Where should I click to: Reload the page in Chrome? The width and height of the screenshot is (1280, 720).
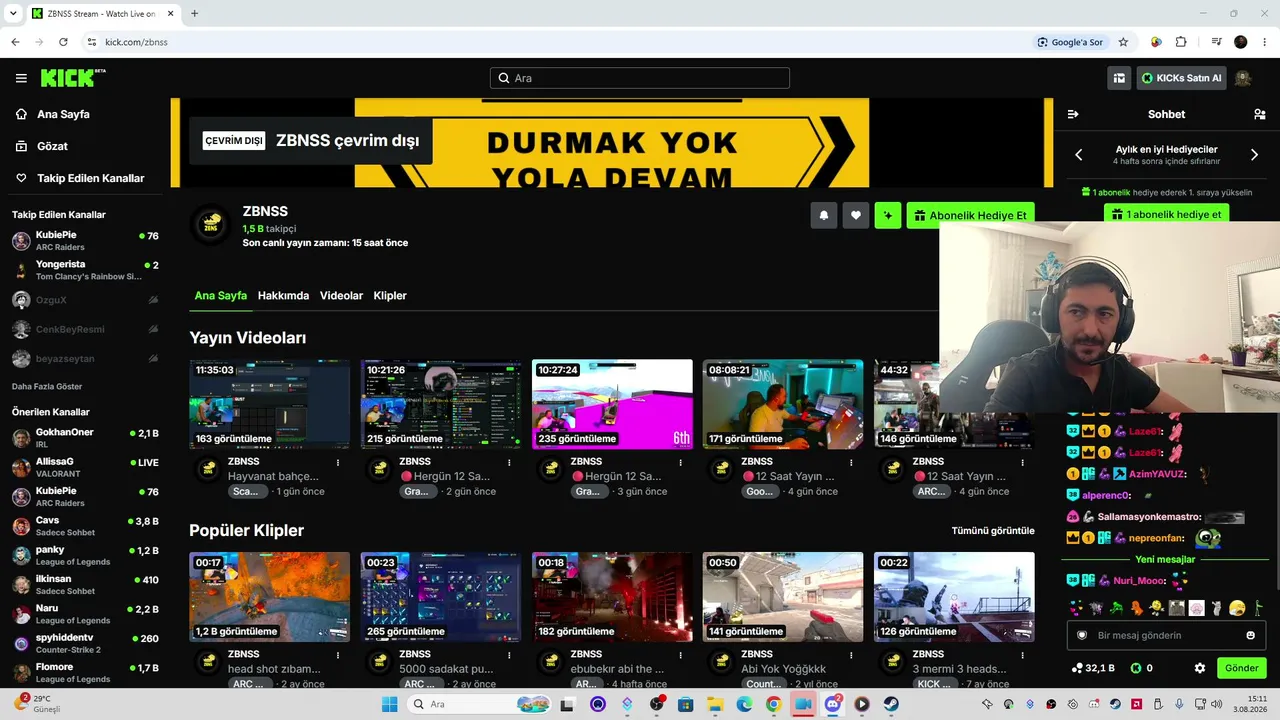tap(63, 42)
